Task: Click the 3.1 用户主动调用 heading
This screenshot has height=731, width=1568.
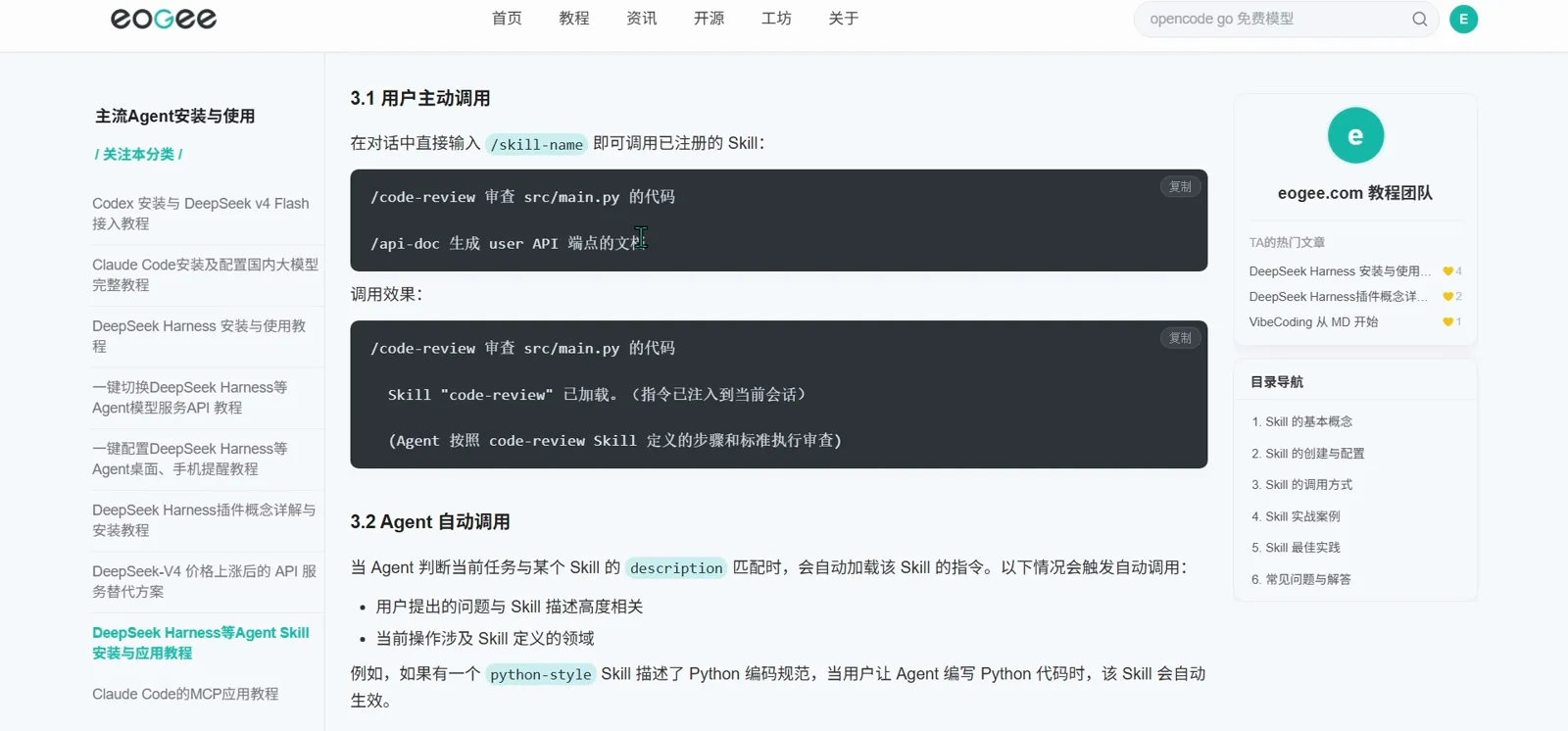Action: pyautogui.click(x=420, y=98)
